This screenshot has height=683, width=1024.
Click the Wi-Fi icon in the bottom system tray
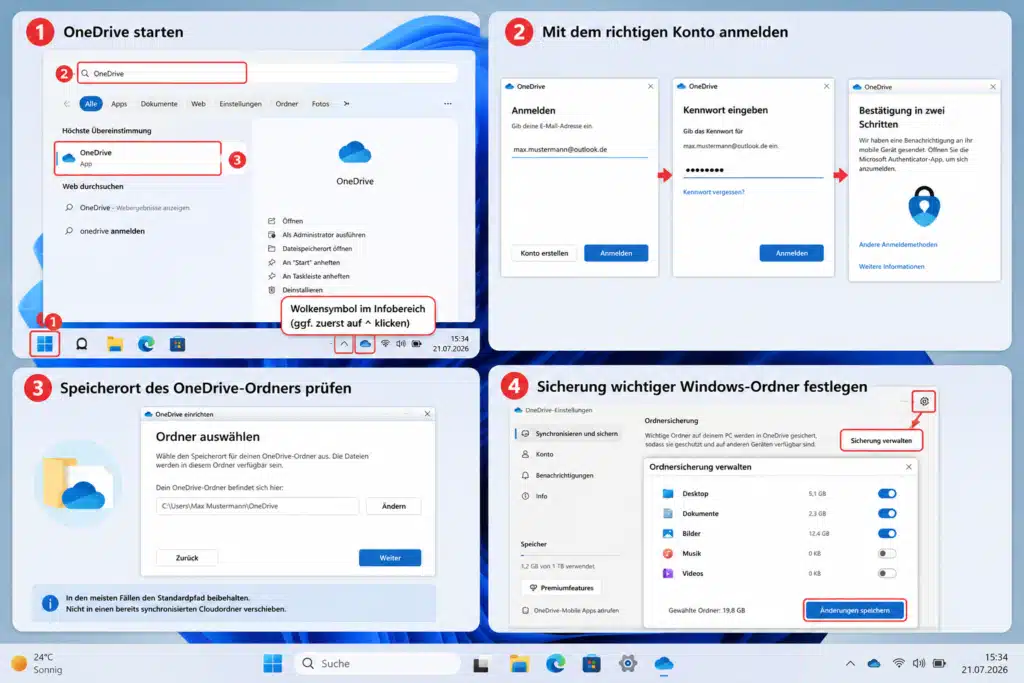click(899, 663)
